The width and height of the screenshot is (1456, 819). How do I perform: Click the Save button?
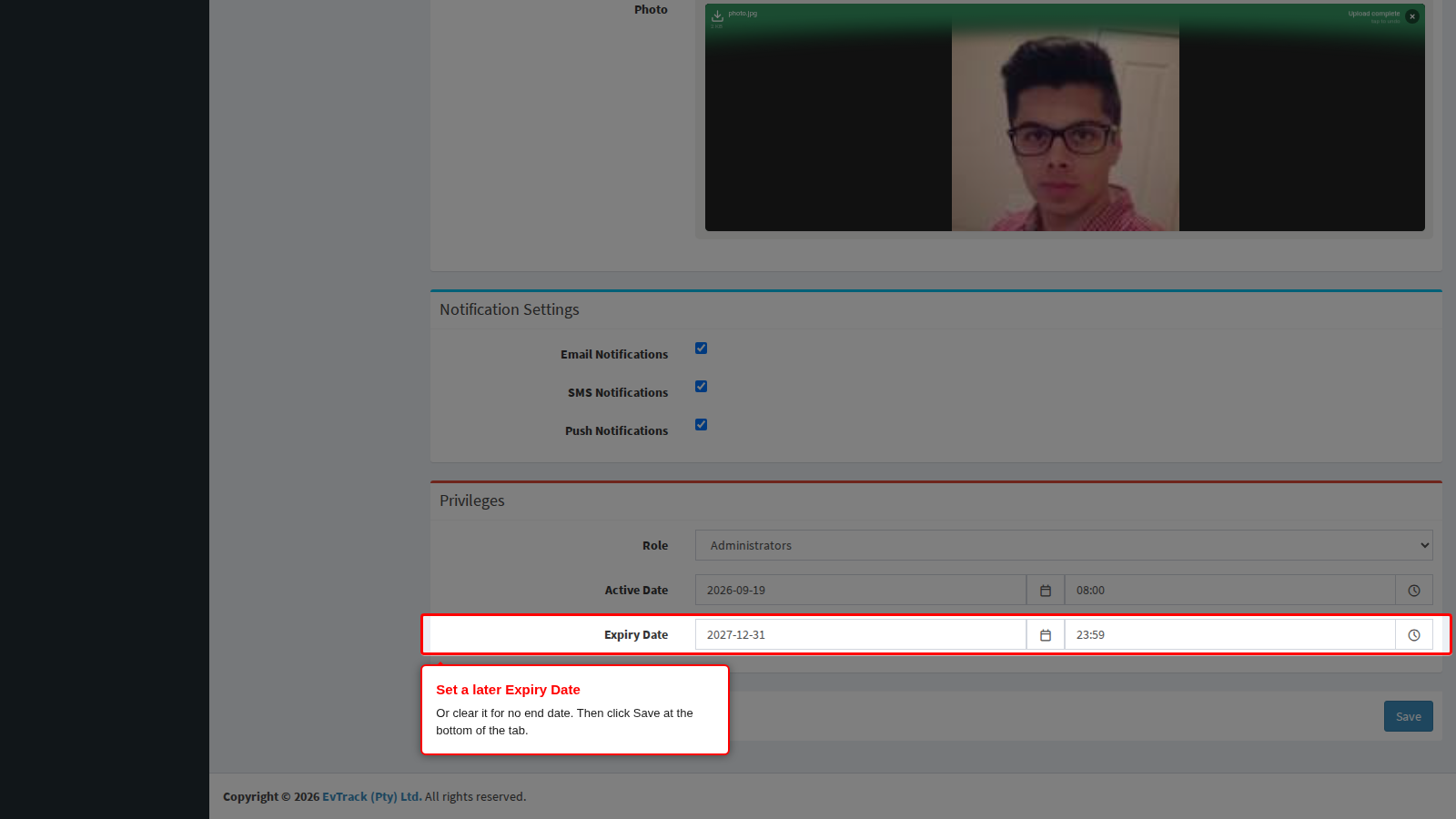point(1409,716)
